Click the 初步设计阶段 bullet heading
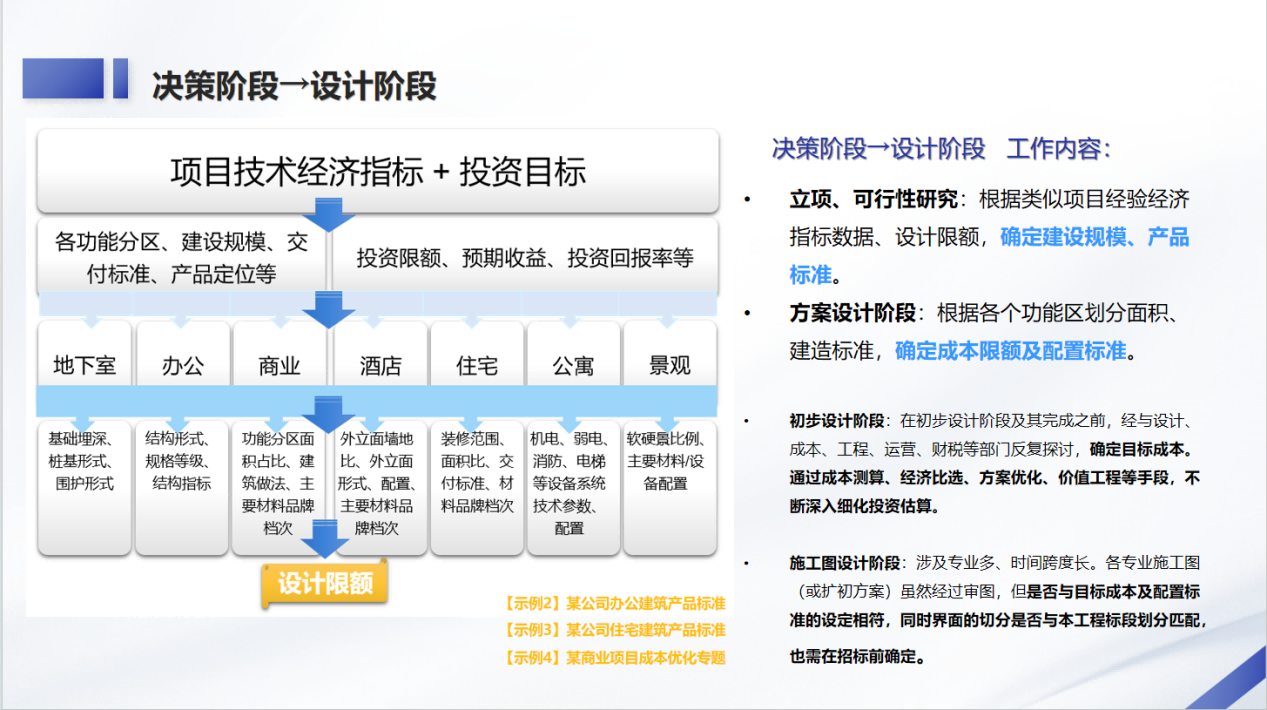Viewport: 1267px width, 710px height. click(x=836, y=420)
